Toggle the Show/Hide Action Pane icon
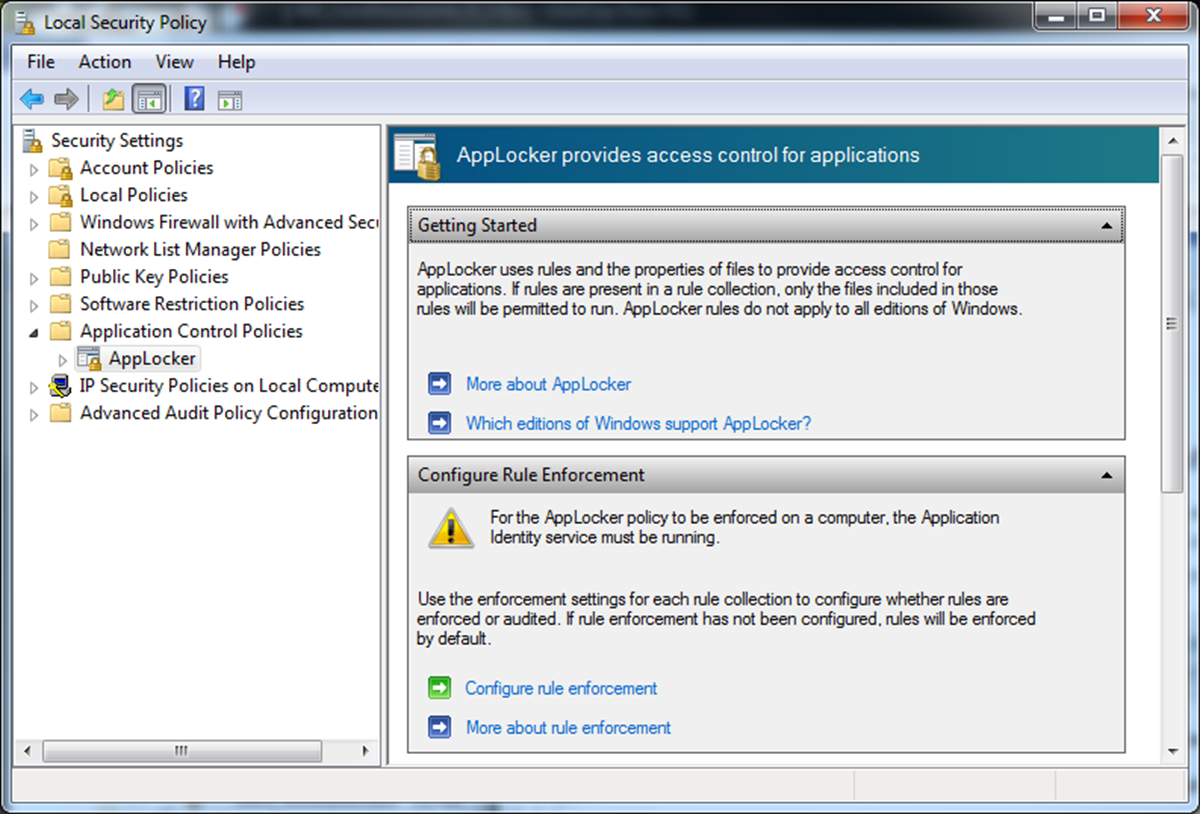Screen dimensions: 1200x814 pos(230,99)
